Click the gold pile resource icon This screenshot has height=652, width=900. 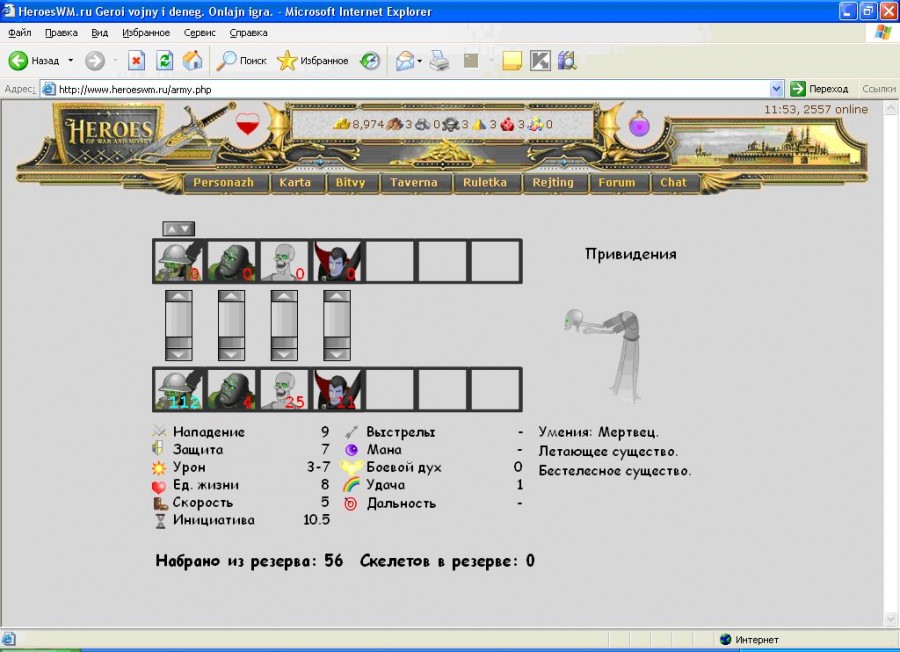tap(342, 124)
